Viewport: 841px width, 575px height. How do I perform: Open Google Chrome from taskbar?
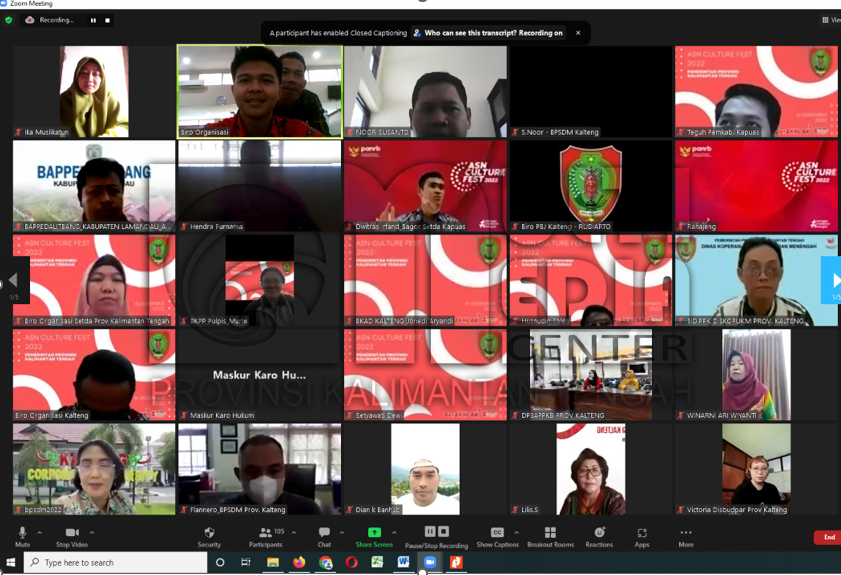point(326,562)
